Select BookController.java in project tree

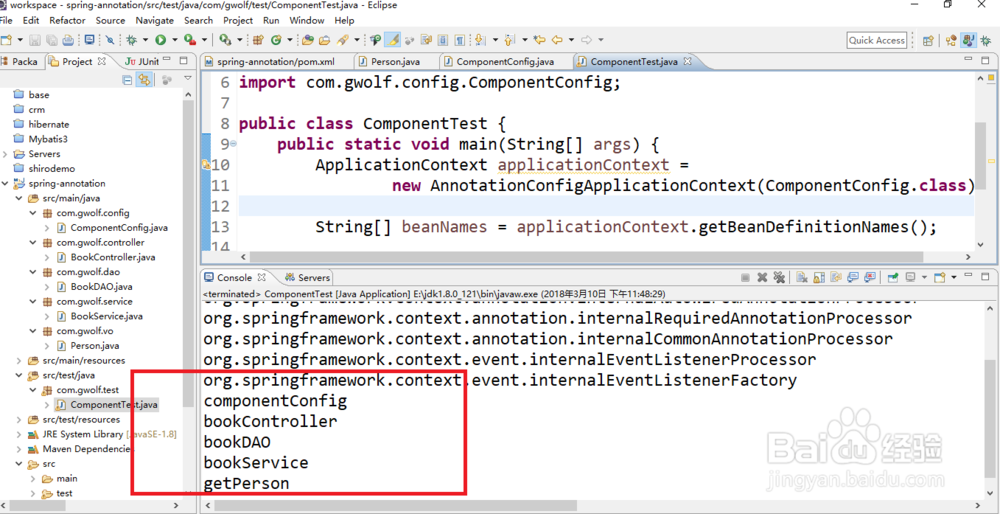coord(113,258)
